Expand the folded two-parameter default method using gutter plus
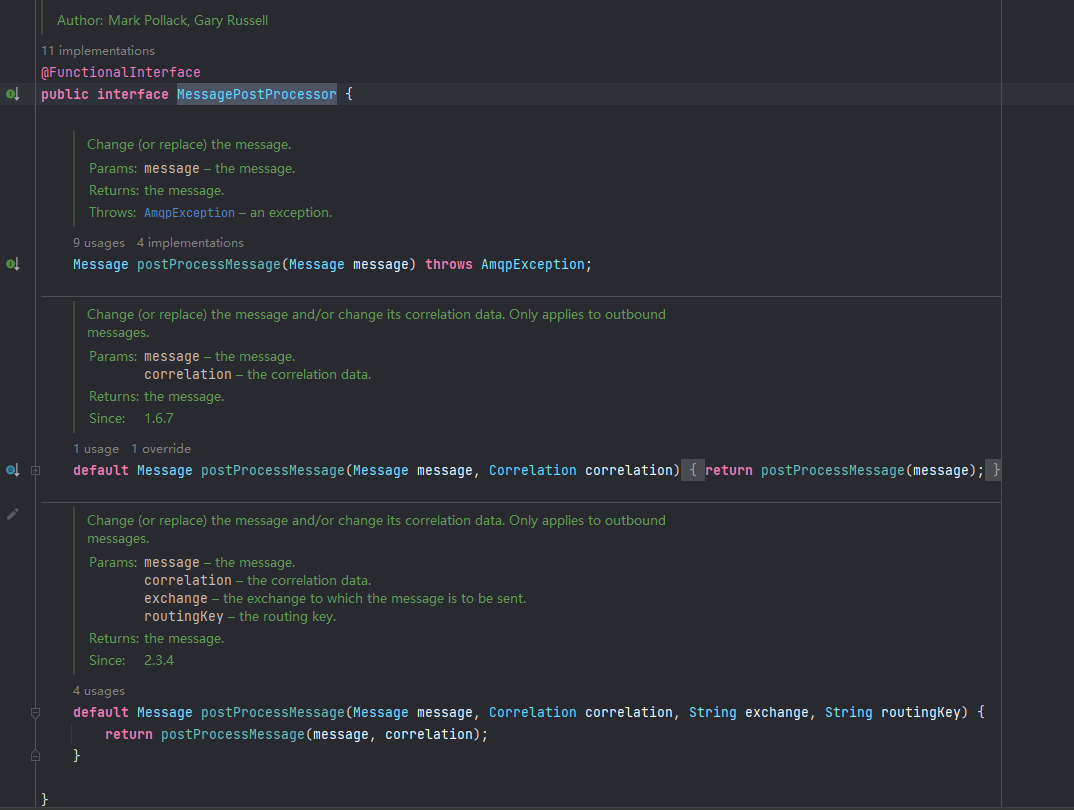This screenshot has height=810, width=1074. coord(36,470)
